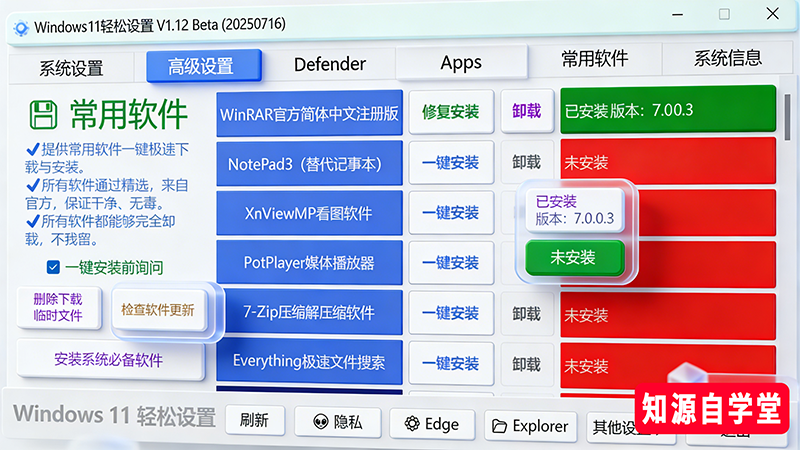Go to the 常用软件 tab

pyautogui.click(x=594, y=59)
